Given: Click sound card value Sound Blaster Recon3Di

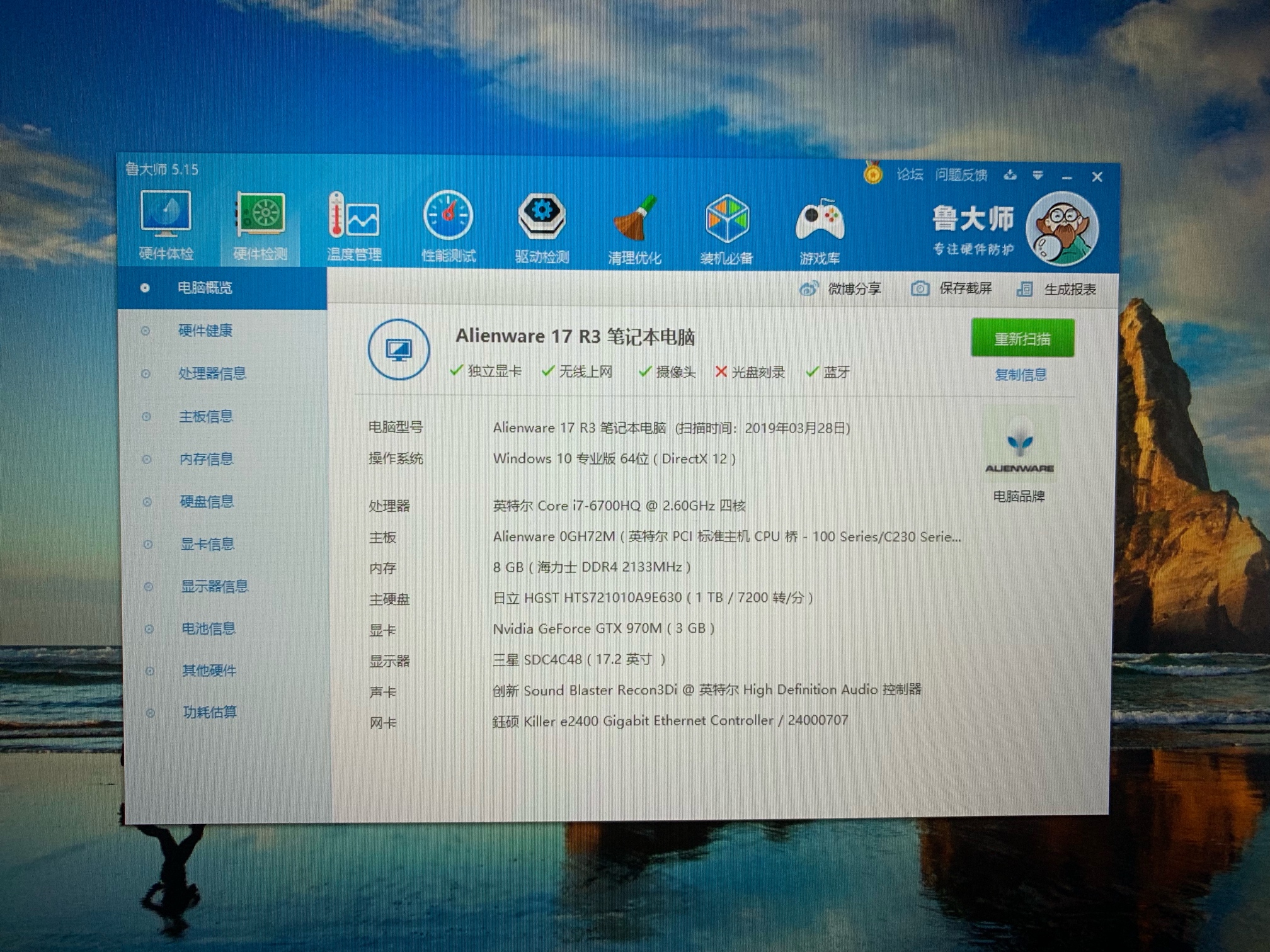Looking at the screenshot, I should pyautogui.click(x=707, y=690).
